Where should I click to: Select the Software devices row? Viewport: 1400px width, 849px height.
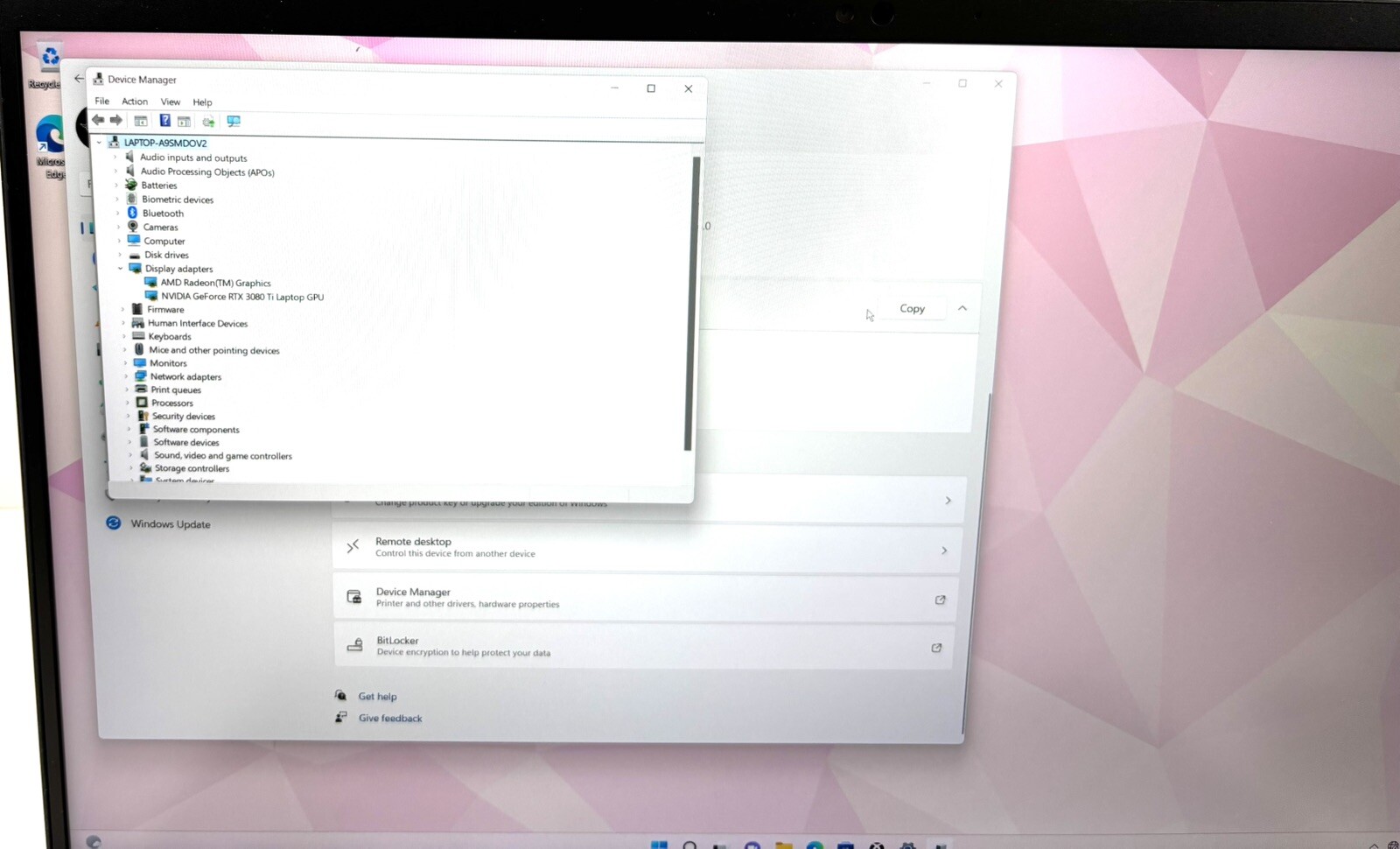coord(186,443)
